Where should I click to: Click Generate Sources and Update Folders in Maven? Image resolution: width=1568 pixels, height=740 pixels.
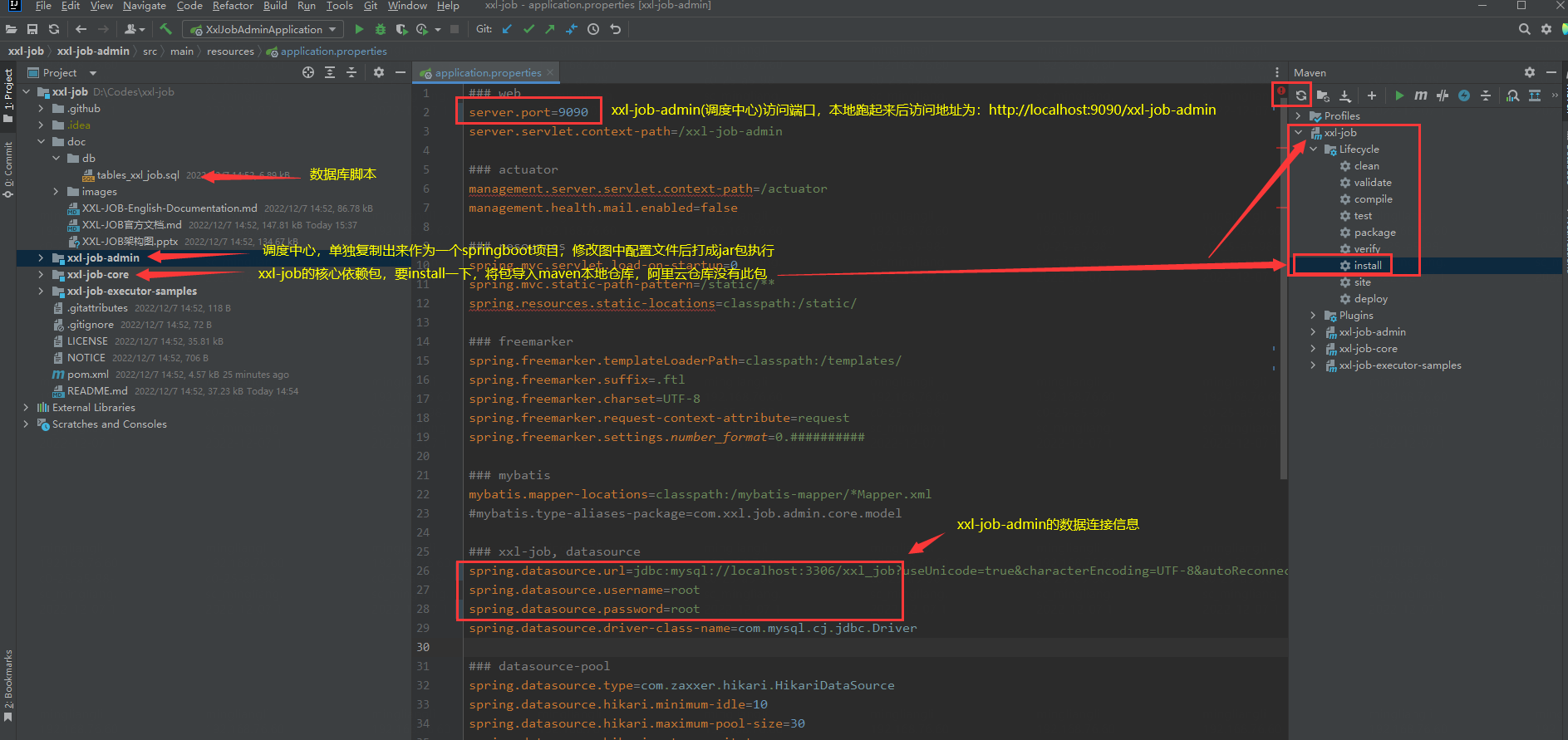(1323, 96)
